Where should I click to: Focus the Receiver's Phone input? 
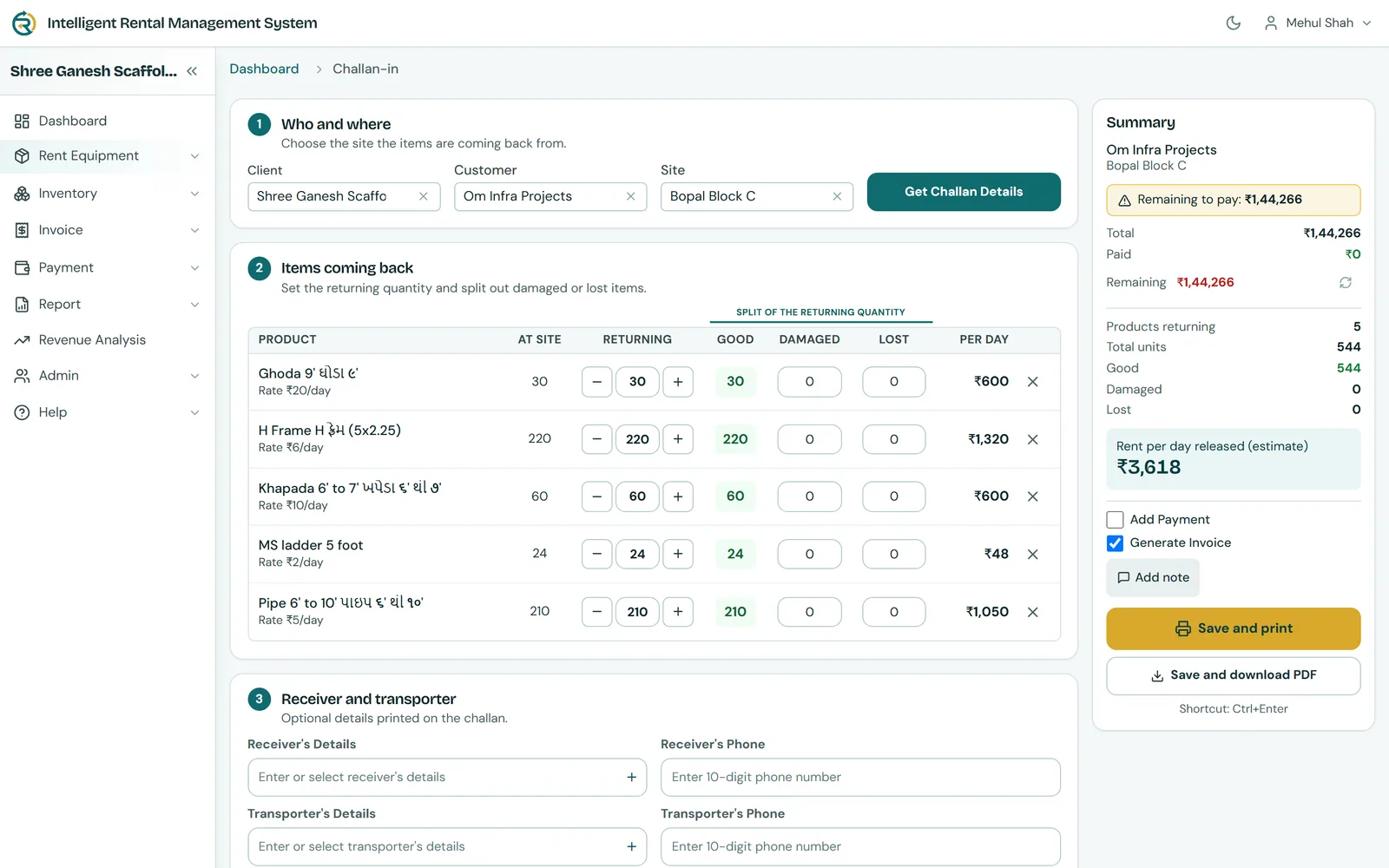click(x=860, y=777)
